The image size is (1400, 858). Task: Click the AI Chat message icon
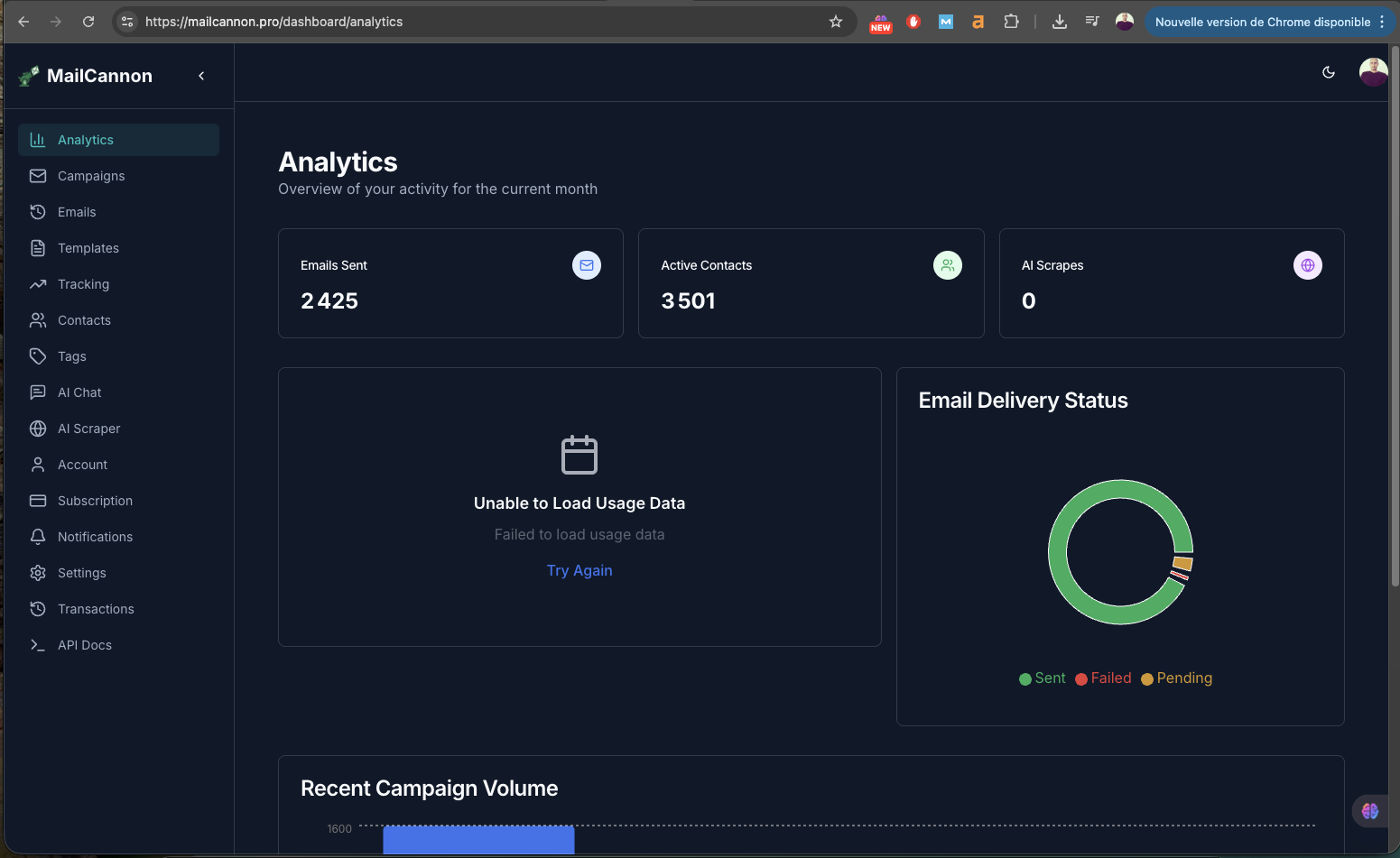pos(38,392)
